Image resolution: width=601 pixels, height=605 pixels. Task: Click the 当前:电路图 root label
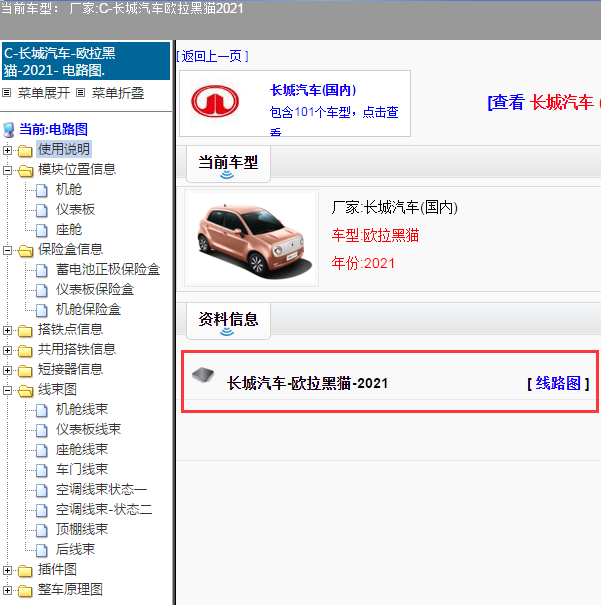click(x=54, y=129)
